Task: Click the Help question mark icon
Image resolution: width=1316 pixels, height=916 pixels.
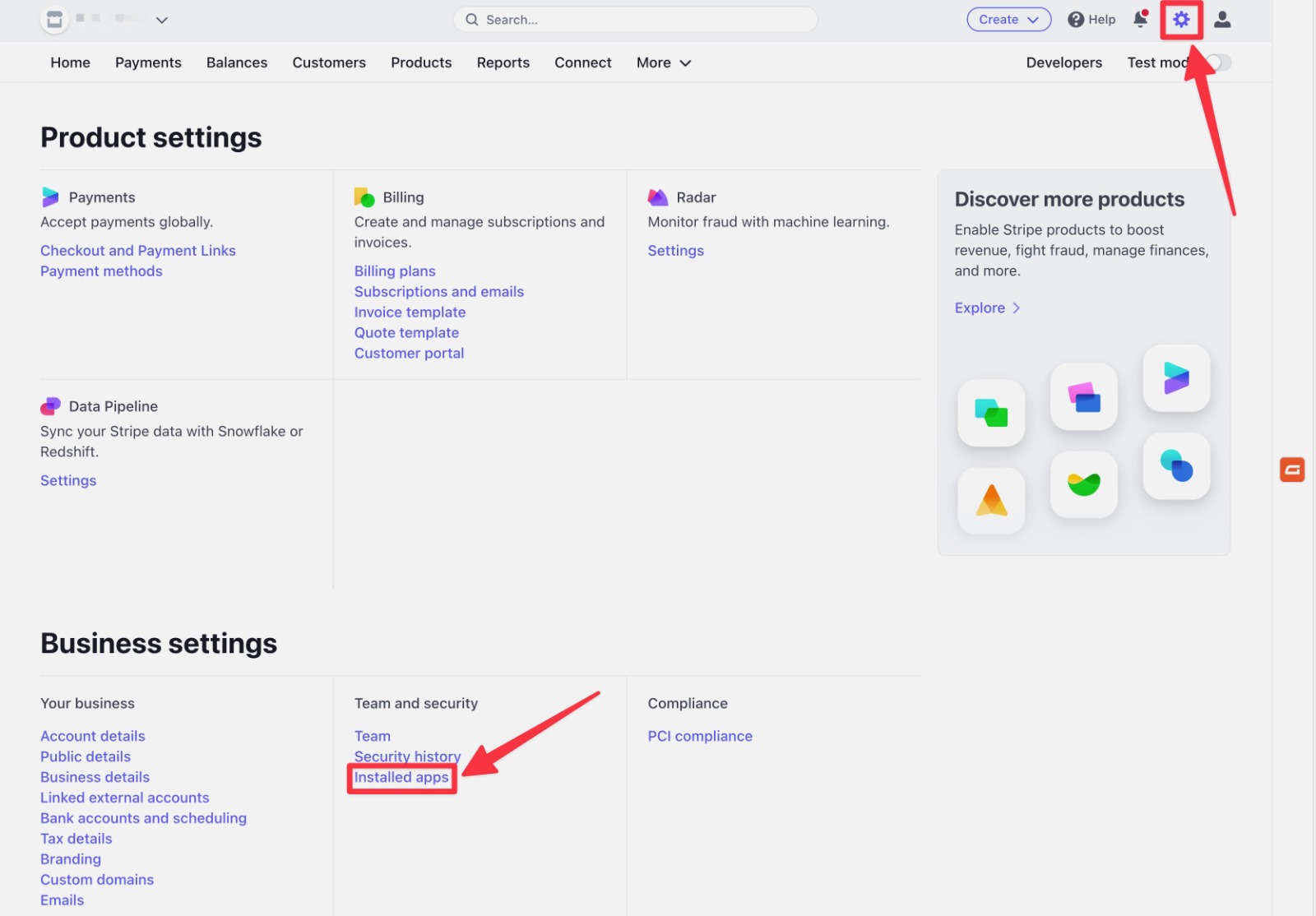Action: click(1075, 20)
